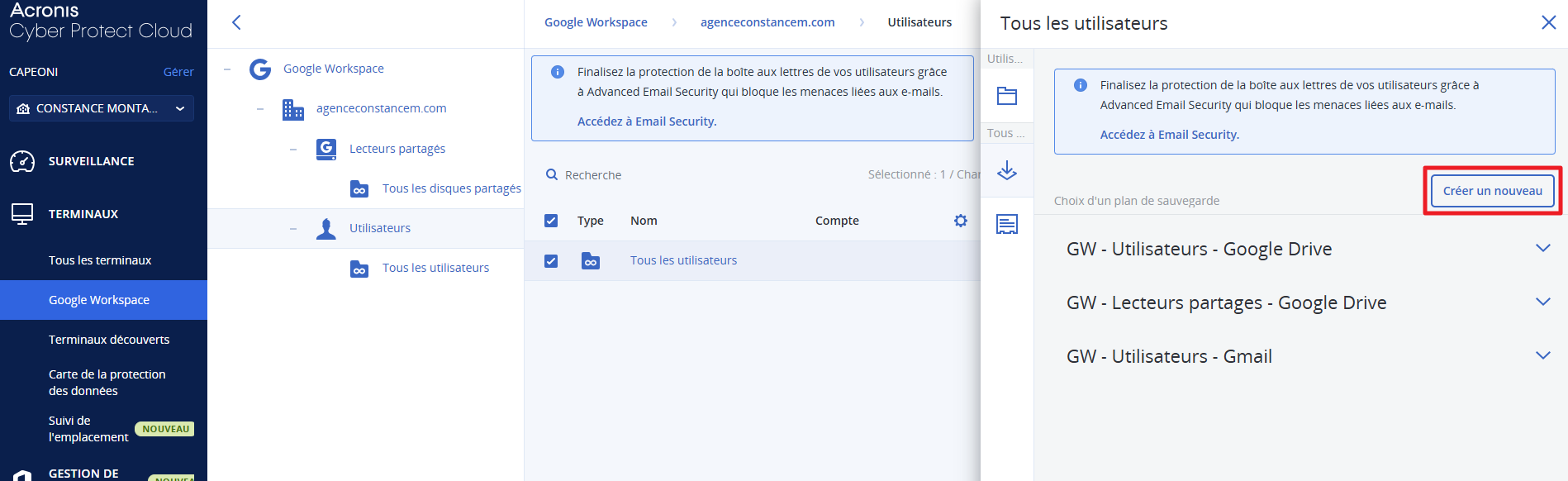
Task: Collapse the agenceconstancem.com tree node
Action: pos(260,109)
